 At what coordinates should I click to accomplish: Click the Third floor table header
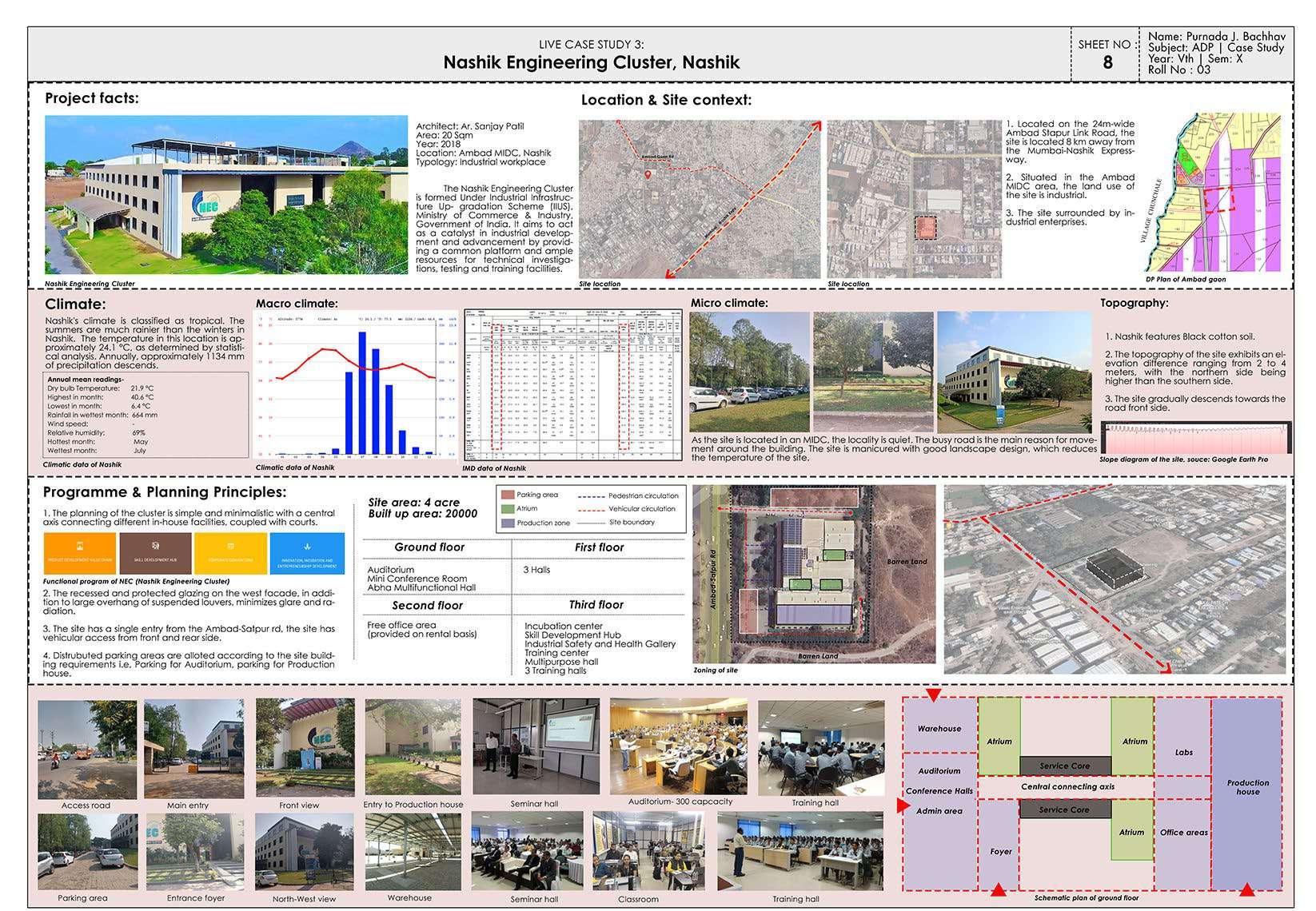click(596, 605)
